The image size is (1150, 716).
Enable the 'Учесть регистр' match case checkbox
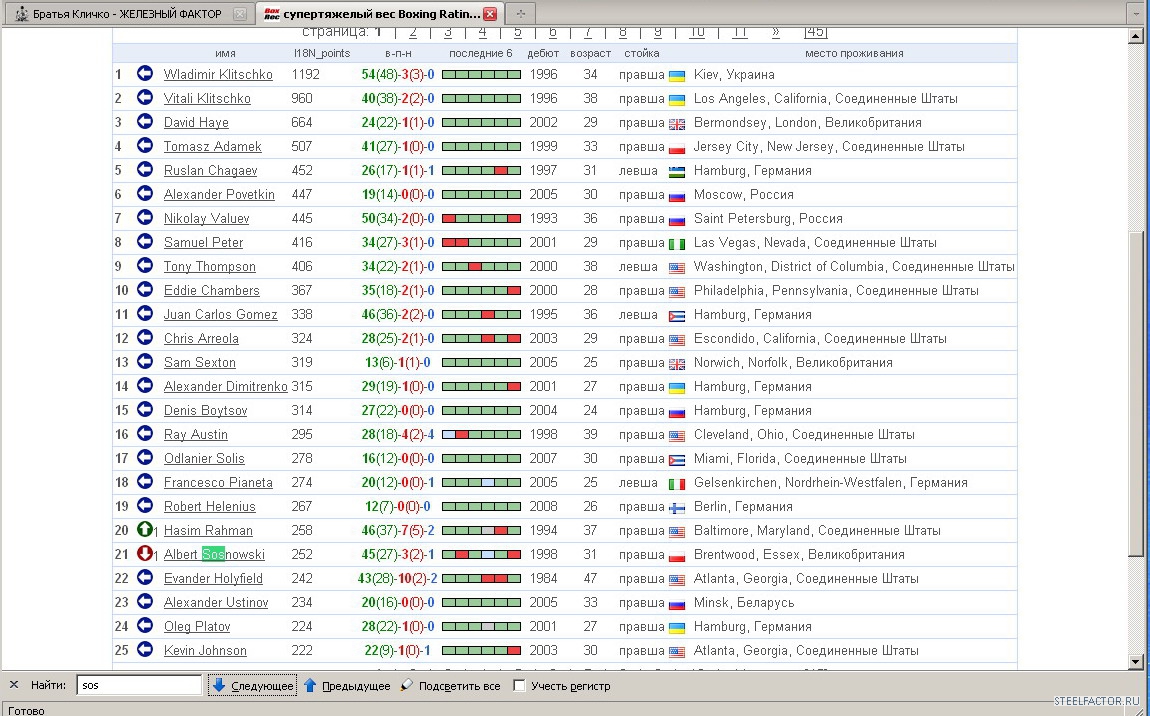click(x=519, y=686)
